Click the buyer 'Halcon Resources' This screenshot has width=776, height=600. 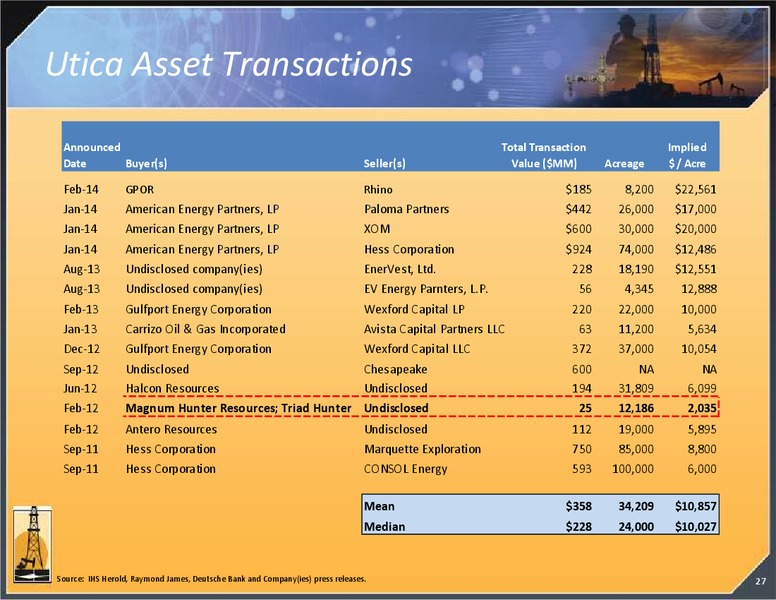172,389
